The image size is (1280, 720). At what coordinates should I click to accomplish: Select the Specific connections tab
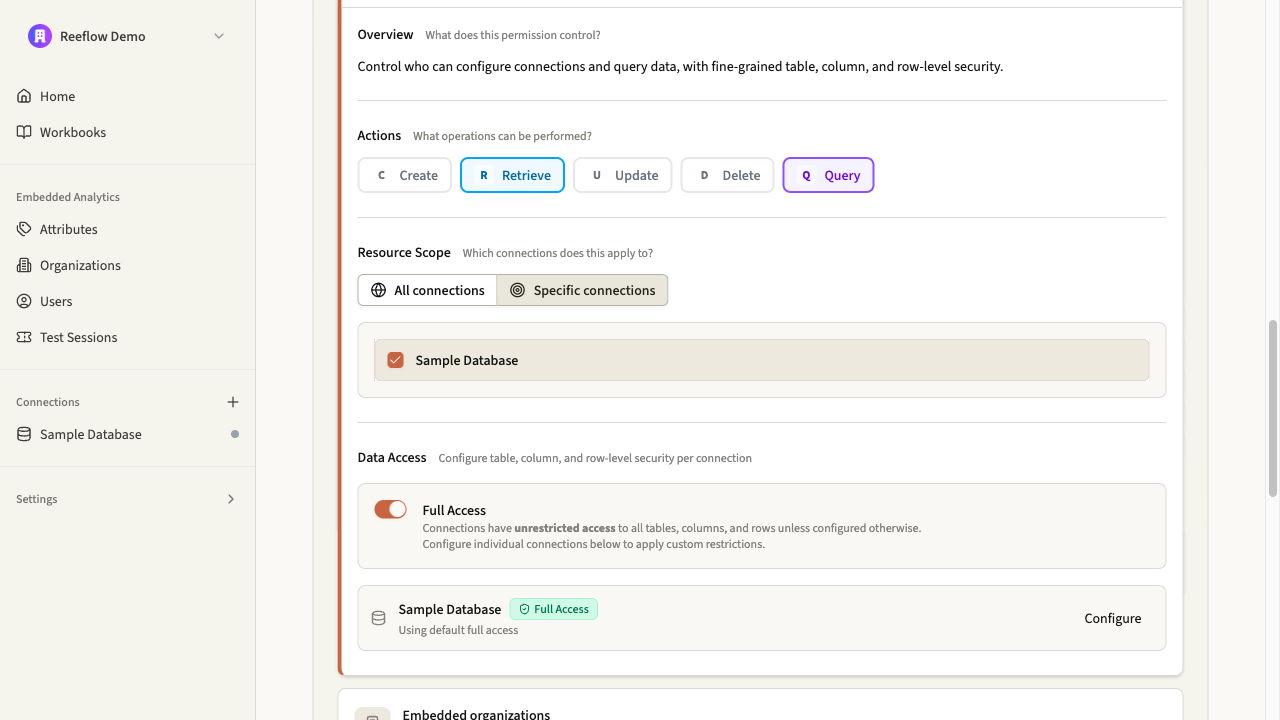[583, 290]
